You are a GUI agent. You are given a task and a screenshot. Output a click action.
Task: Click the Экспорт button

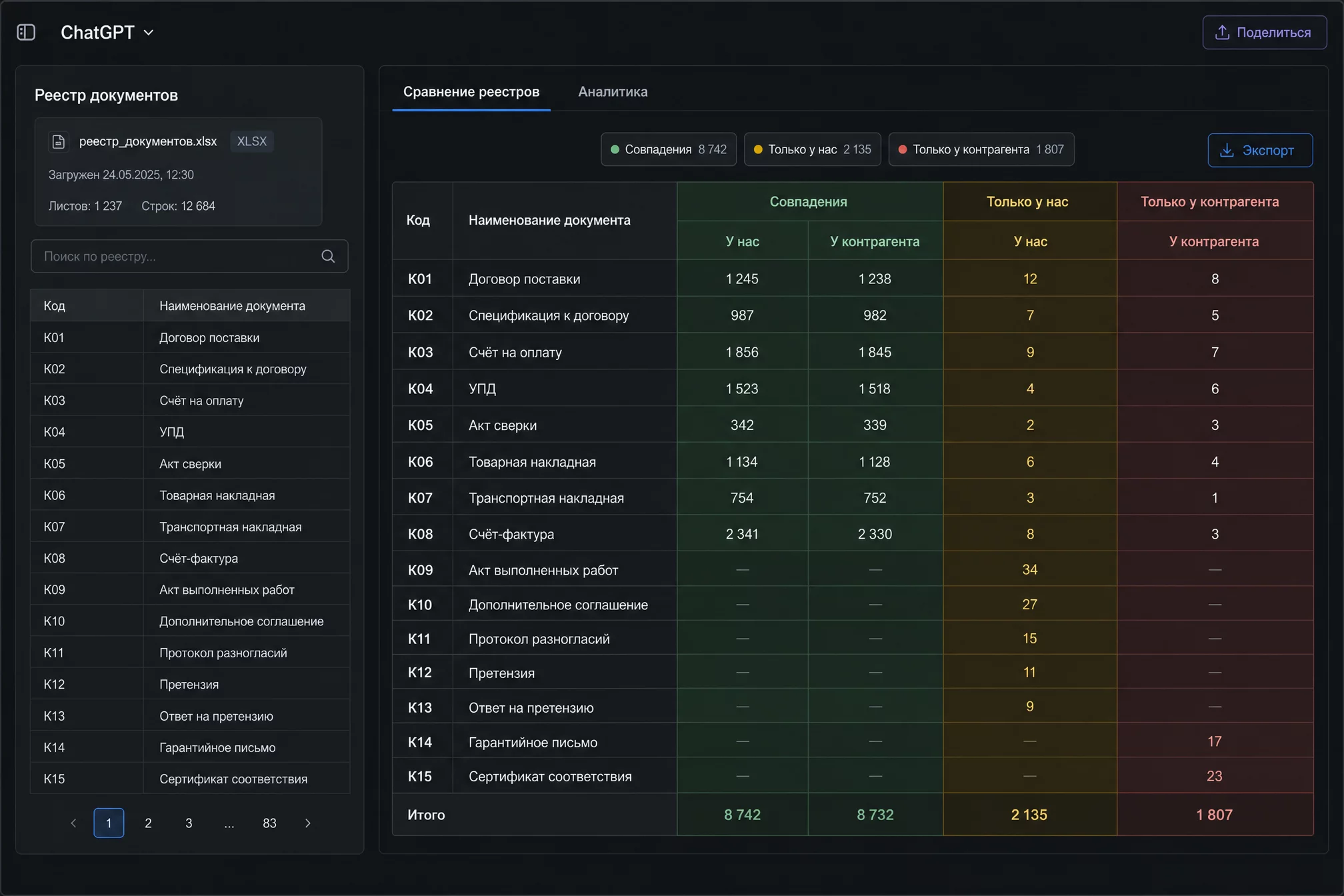coord(1260,150)
